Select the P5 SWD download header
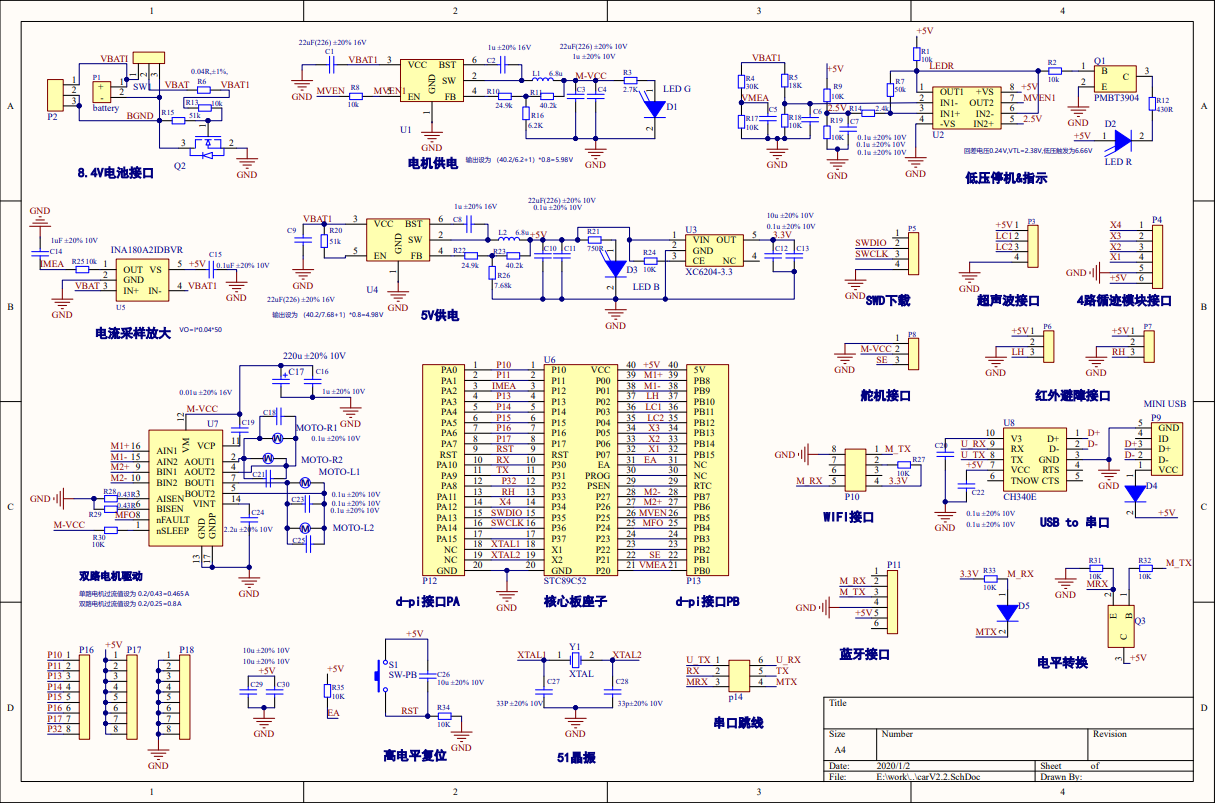This screenshot has width=1215, height=803. tap(912, 252)
